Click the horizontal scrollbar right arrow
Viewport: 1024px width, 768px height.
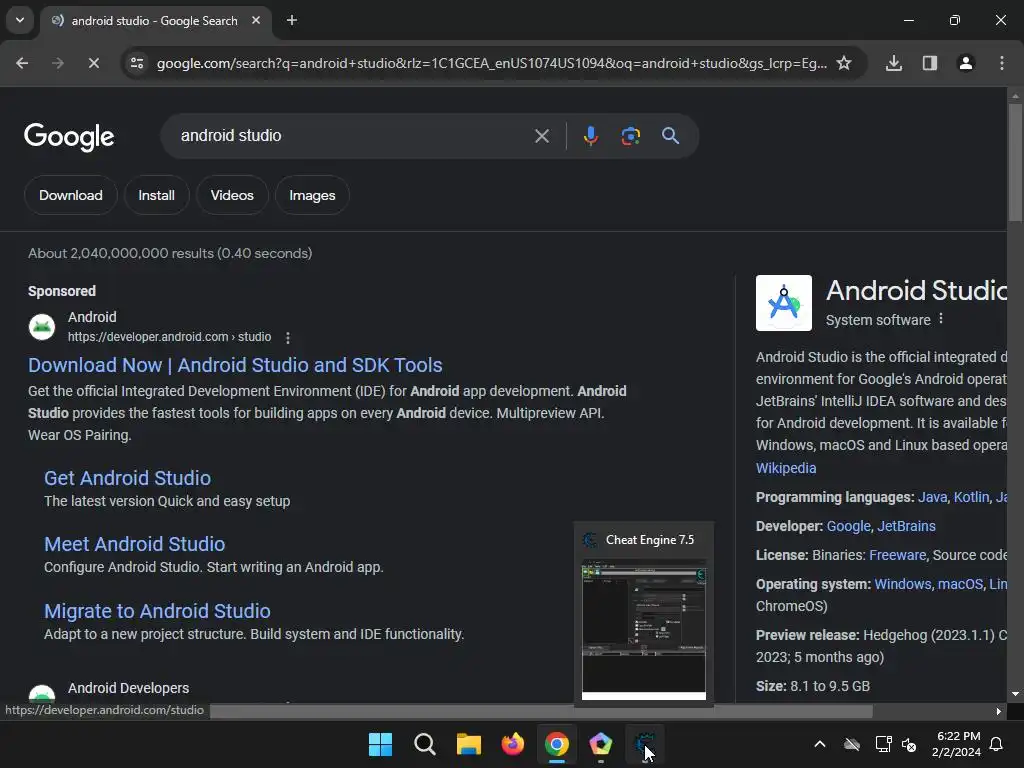[999, 711]
